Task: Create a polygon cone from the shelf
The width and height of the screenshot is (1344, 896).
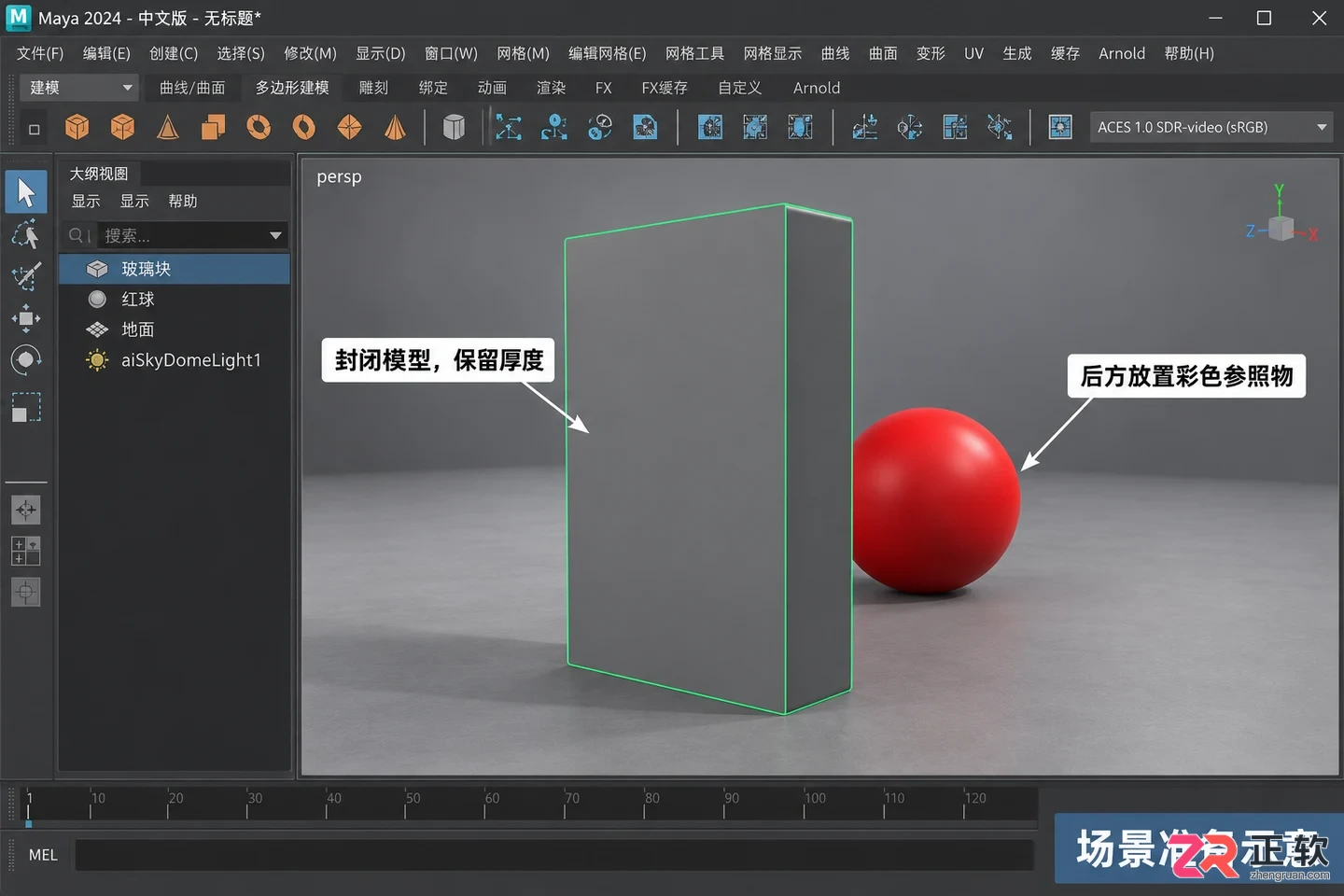Action: pos(168,127)
